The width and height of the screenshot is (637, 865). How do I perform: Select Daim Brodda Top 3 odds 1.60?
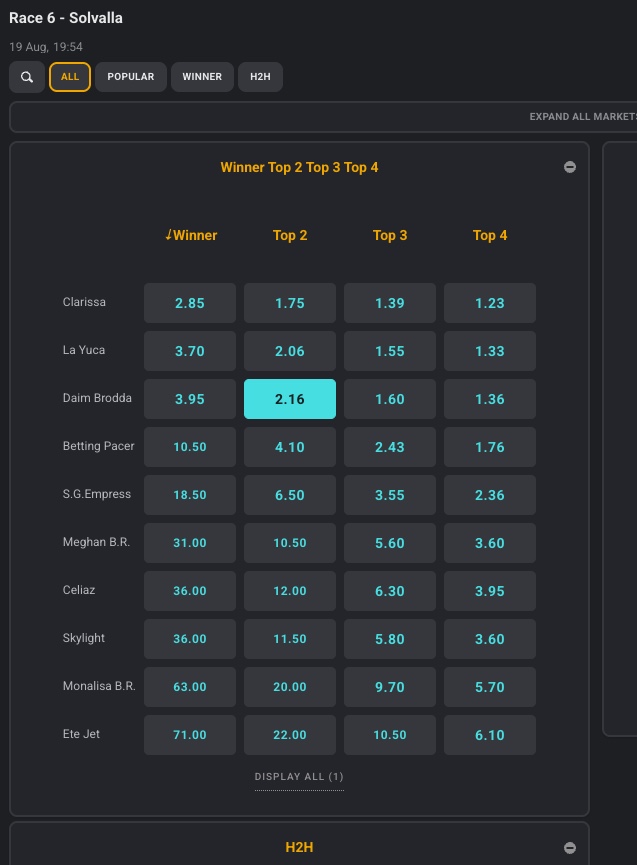[x=390, y=399]
